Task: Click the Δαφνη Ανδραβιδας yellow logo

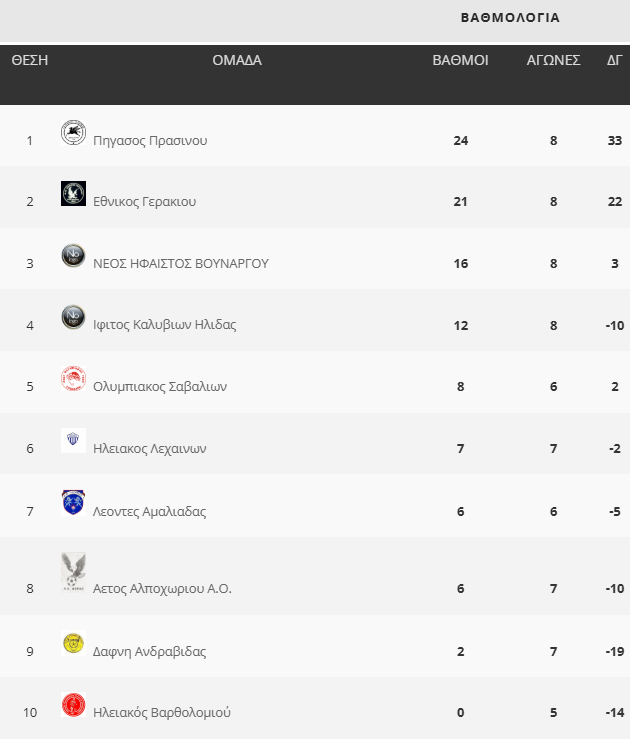Action: pyautogui.click(x=73, y=643)
